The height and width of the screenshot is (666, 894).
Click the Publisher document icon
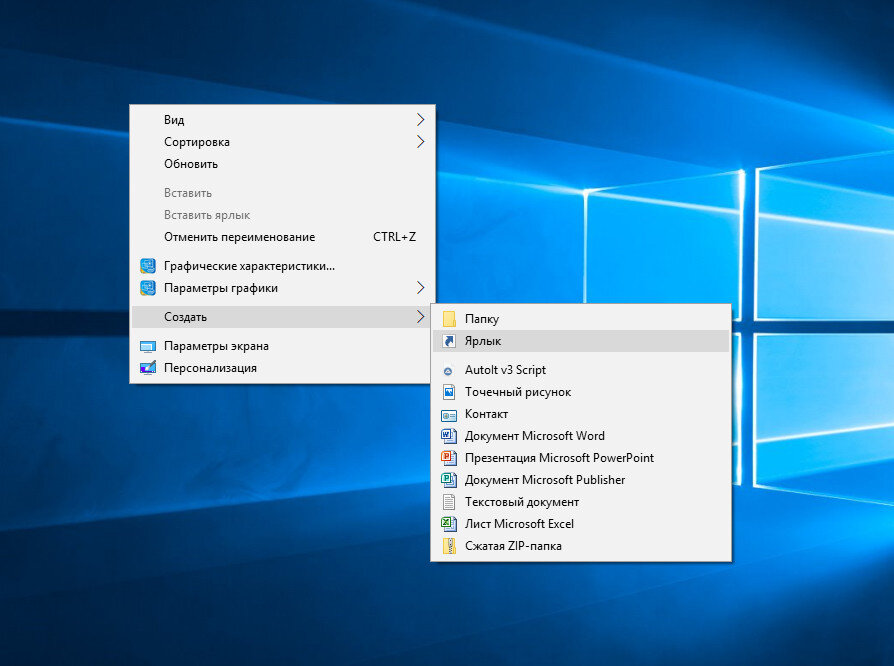click(x=449, y=480)
